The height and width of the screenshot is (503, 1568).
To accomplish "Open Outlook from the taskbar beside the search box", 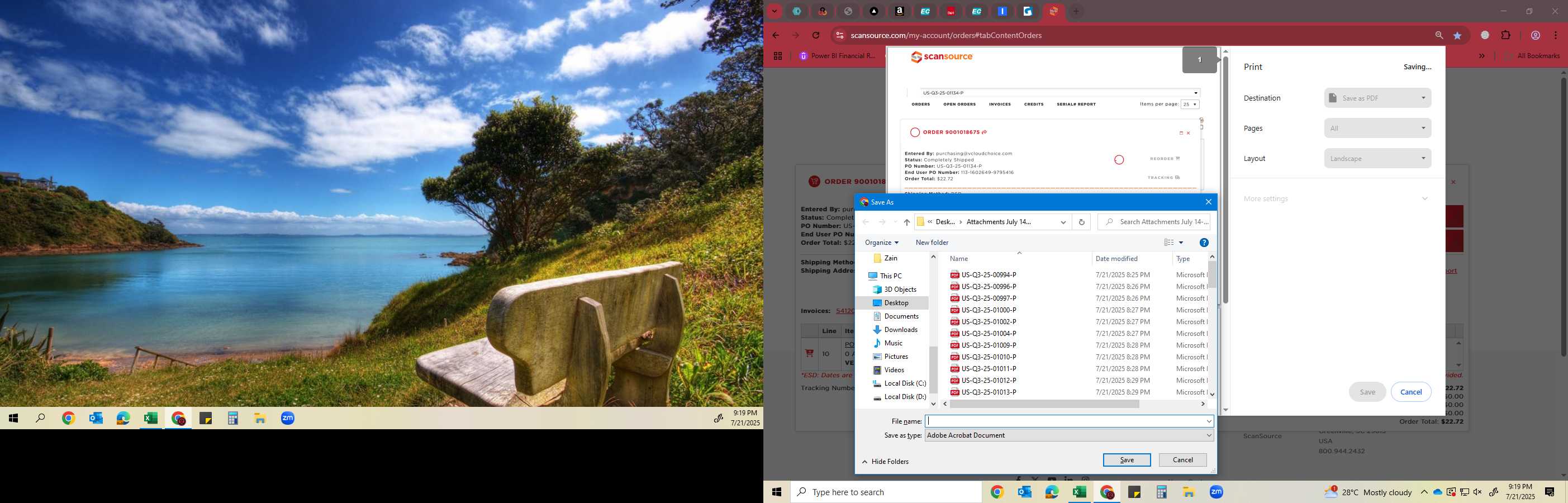I will (1024, 492).
